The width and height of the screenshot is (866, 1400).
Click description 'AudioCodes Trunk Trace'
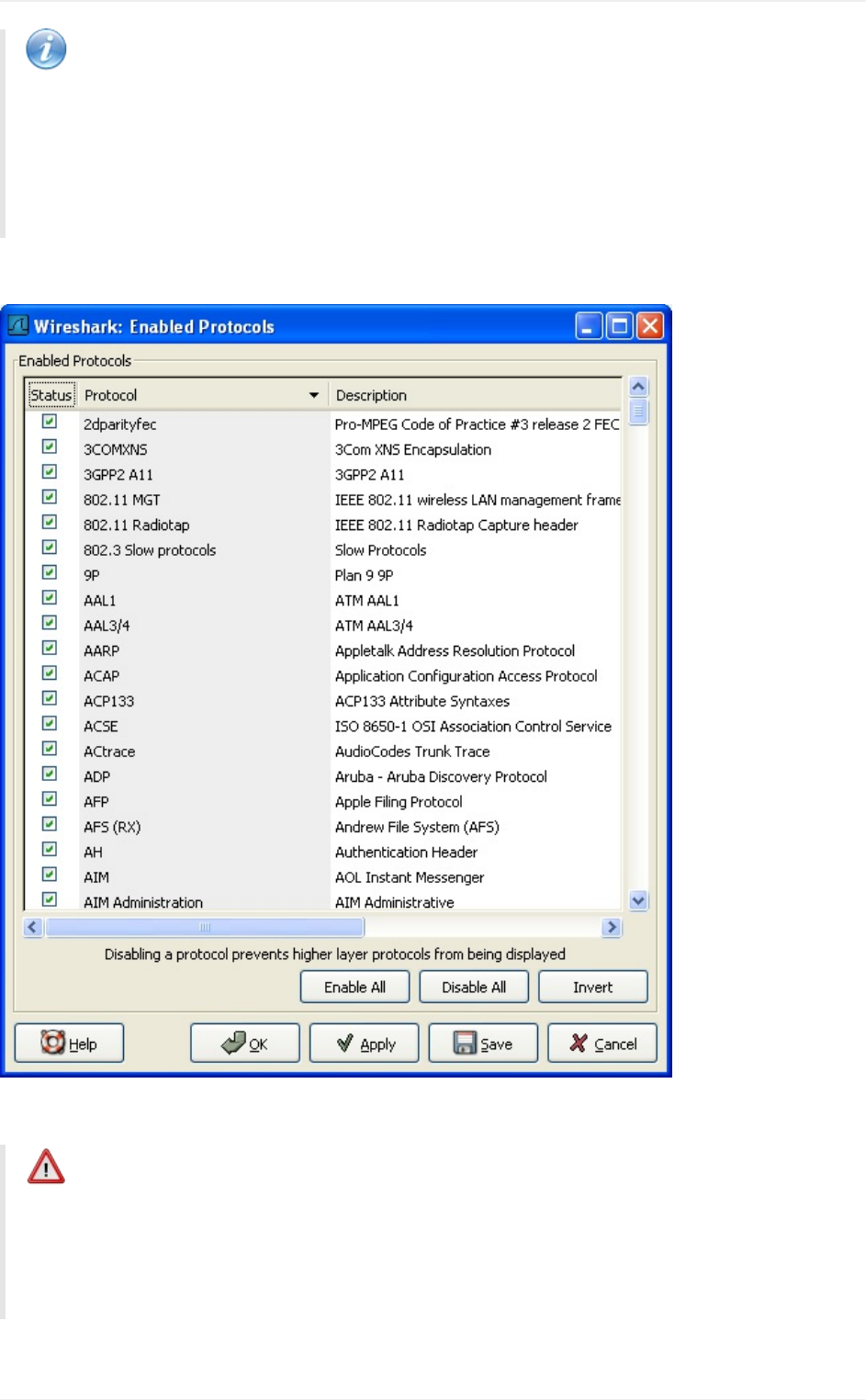[412, 751]
